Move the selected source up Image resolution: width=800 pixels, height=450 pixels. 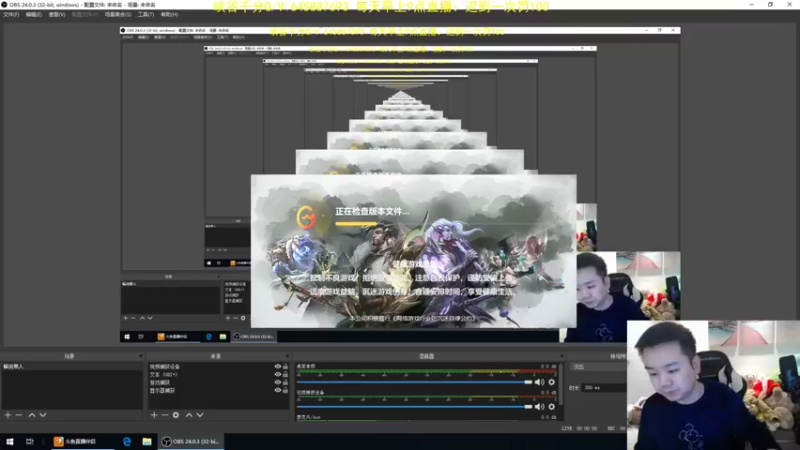(189, 415)
